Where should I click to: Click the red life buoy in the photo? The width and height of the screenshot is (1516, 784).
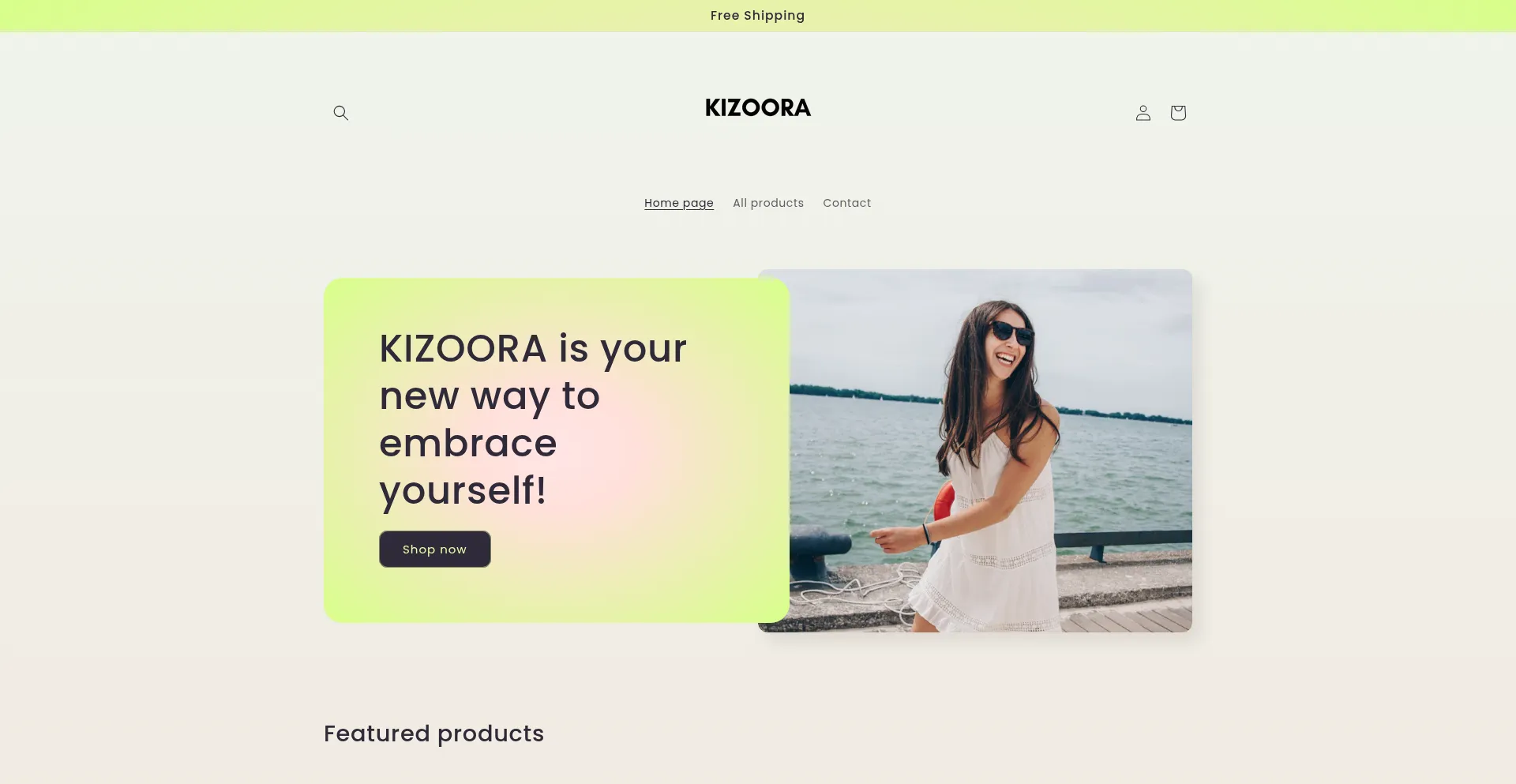pyautogui.click(x=944, y=502)
